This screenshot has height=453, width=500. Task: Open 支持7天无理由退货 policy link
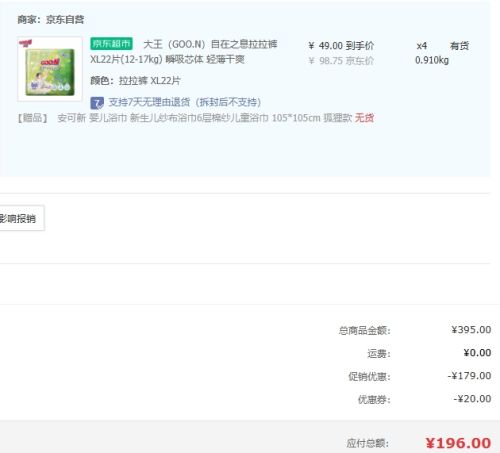(x=184, y=102)
